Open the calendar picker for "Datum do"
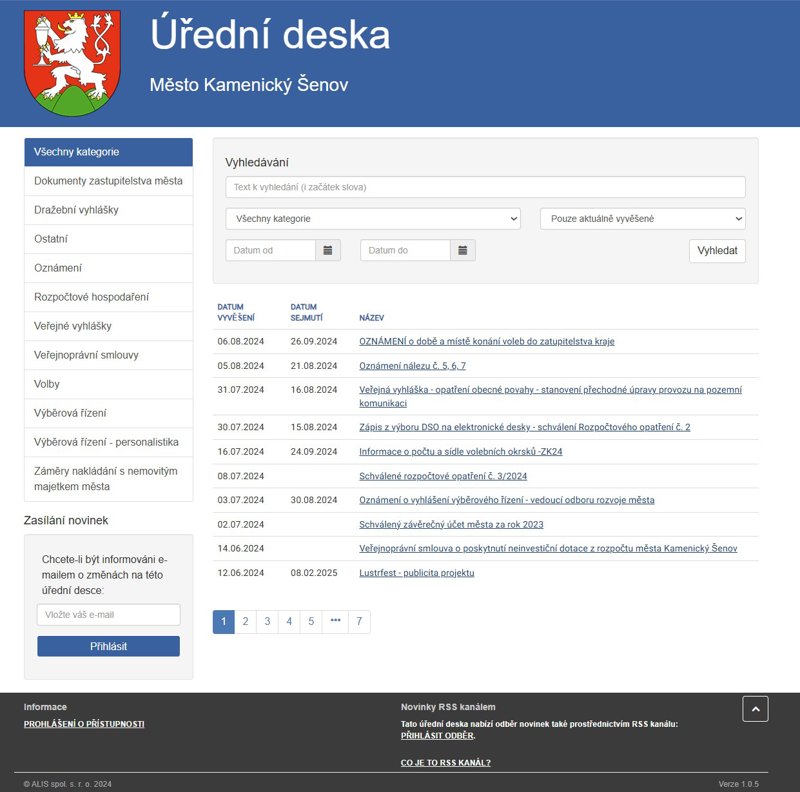The width and height of the screenshot is (800, 792). [463, 250]
